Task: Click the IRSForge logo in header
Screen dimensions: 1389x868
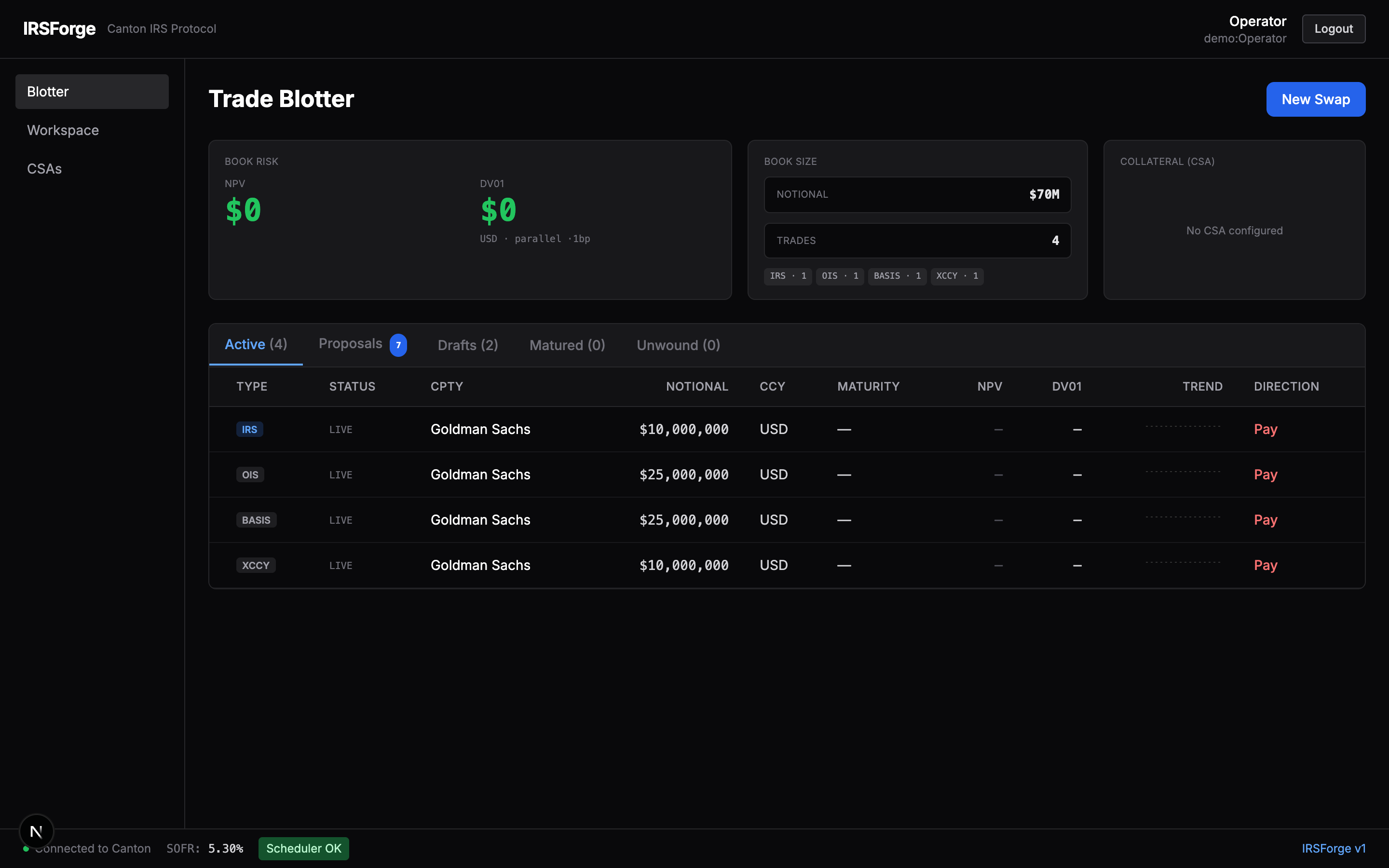Action: tap(59, 29)
